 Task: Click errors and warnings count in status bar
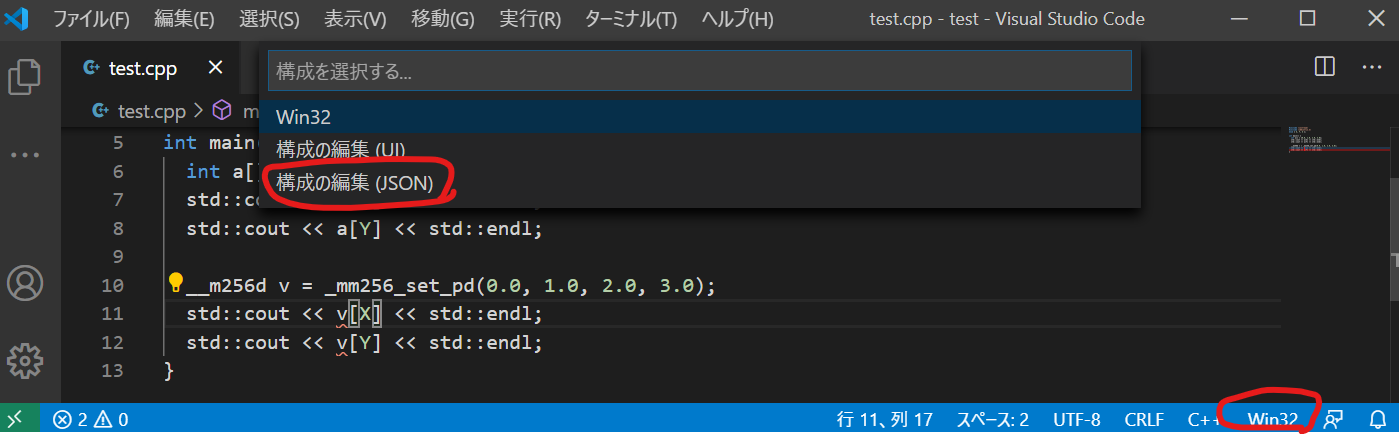(x=90, y=420)
